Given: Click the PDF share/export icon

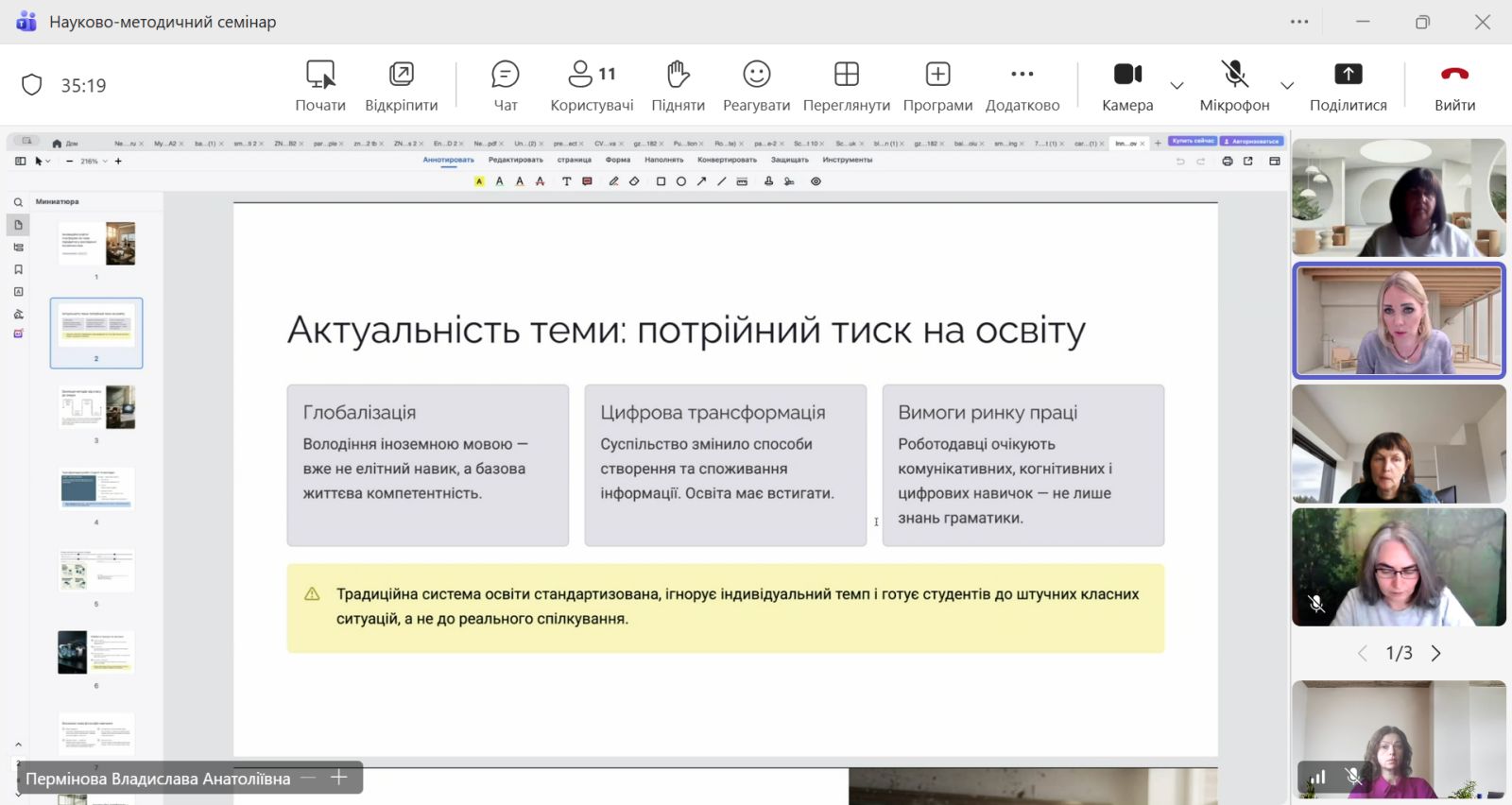Looking at the screenshot, I should 1247,162.
